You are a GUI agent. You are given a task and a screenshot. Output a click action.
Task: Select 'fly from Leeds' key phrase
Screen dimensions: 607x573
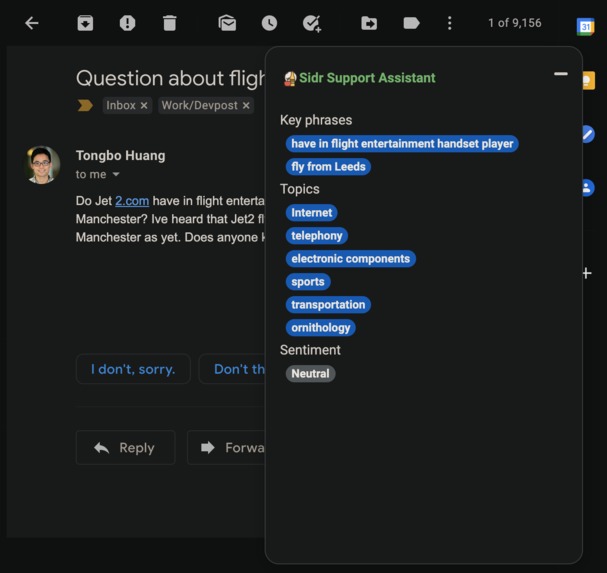point(328,167)
